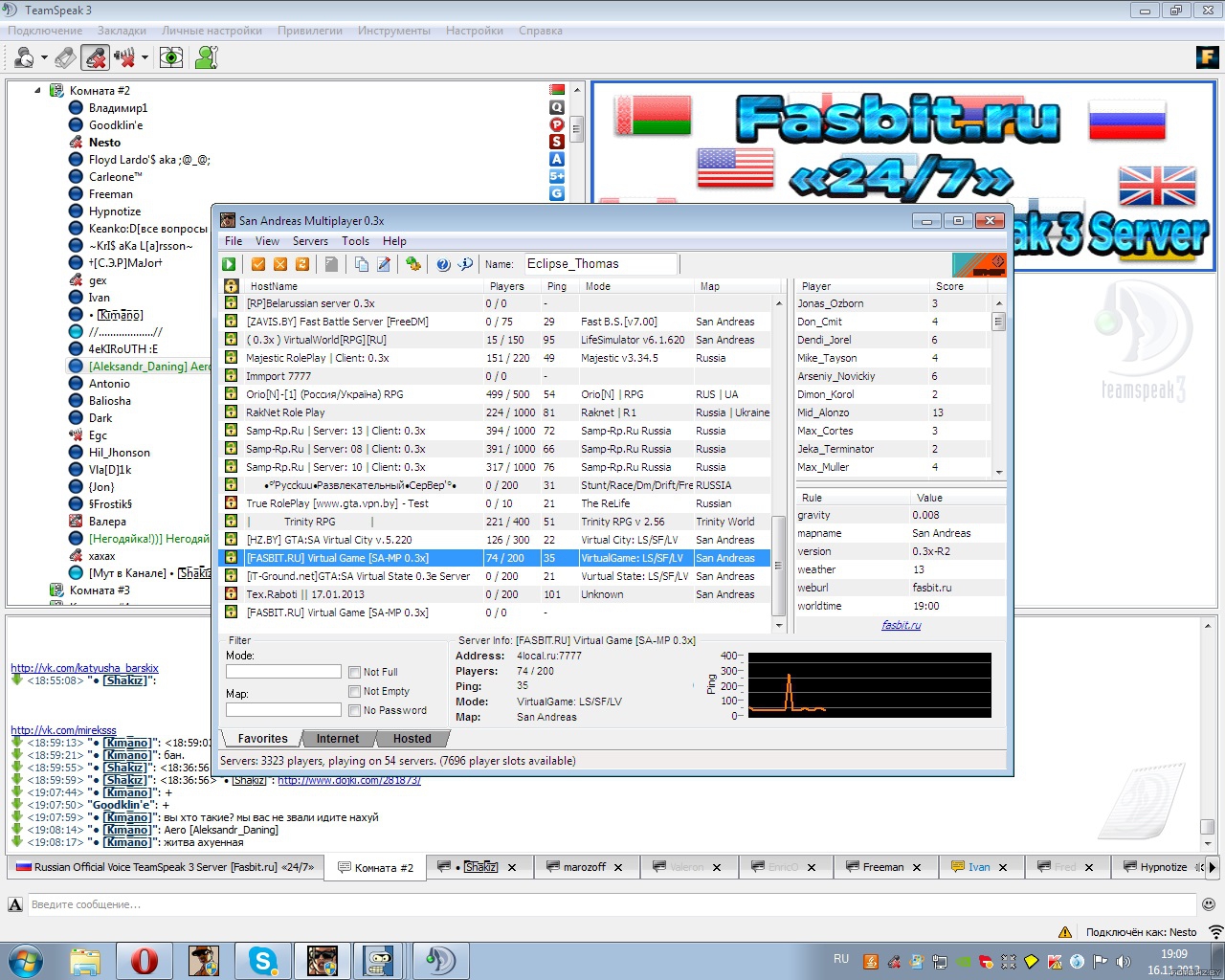Click the Mode filter input field

pyautogui.click(x=283, y=672)
